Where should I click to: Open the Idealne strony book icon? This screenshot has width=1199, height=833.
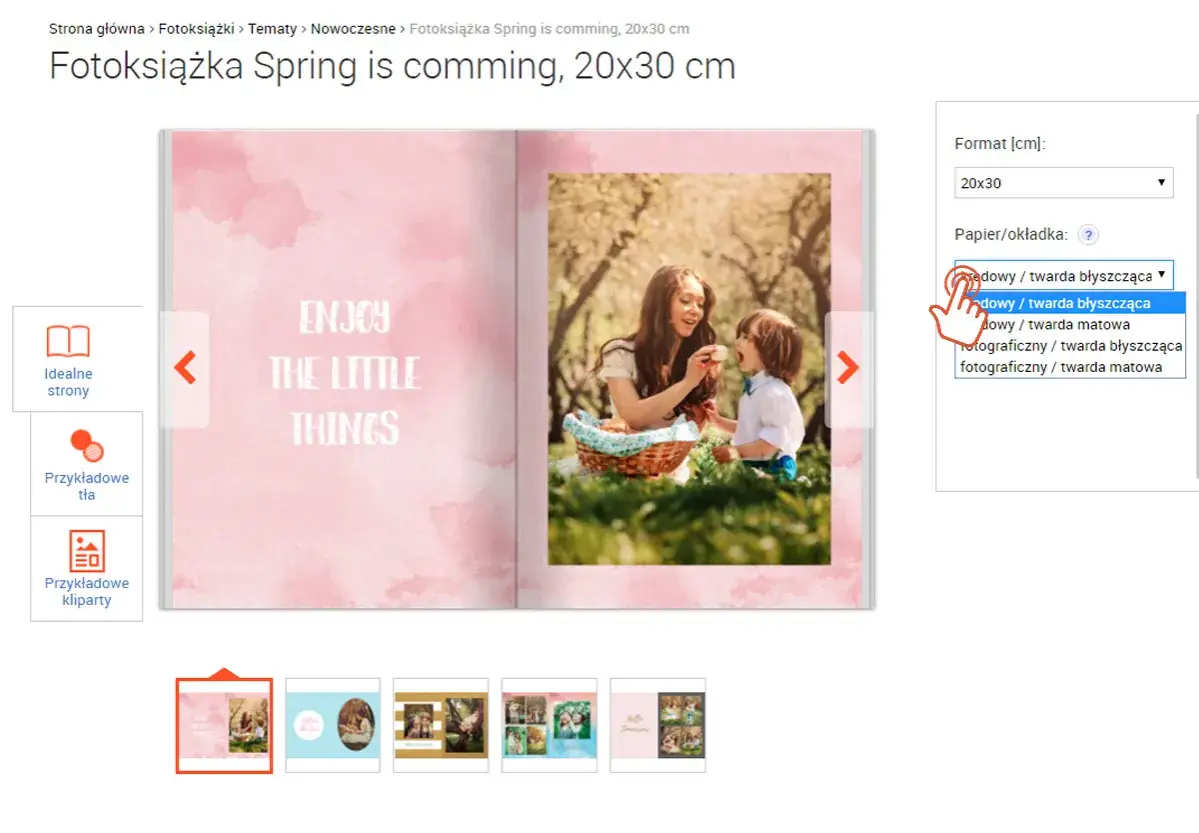(x=68, y=341)
